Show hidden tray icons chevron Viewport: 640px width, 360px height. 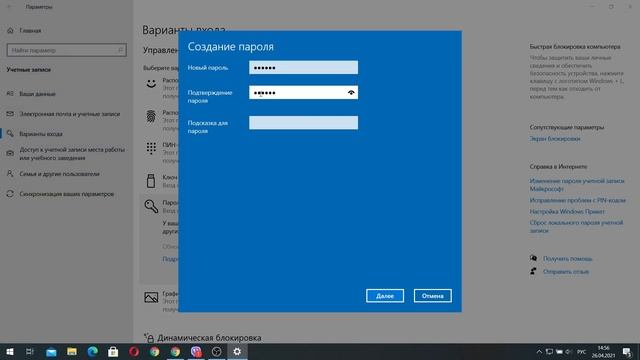(539, 352)
